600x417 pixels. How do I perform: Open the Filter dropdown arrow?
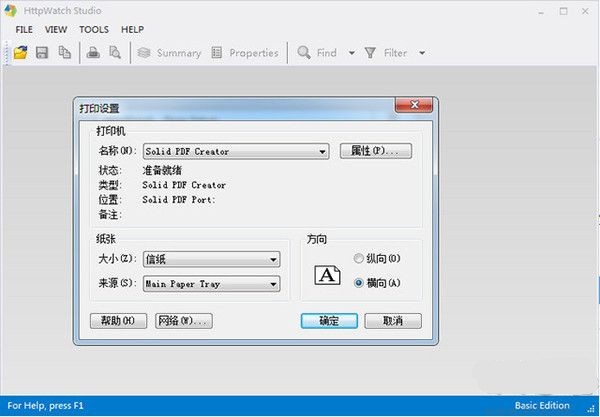422,53
